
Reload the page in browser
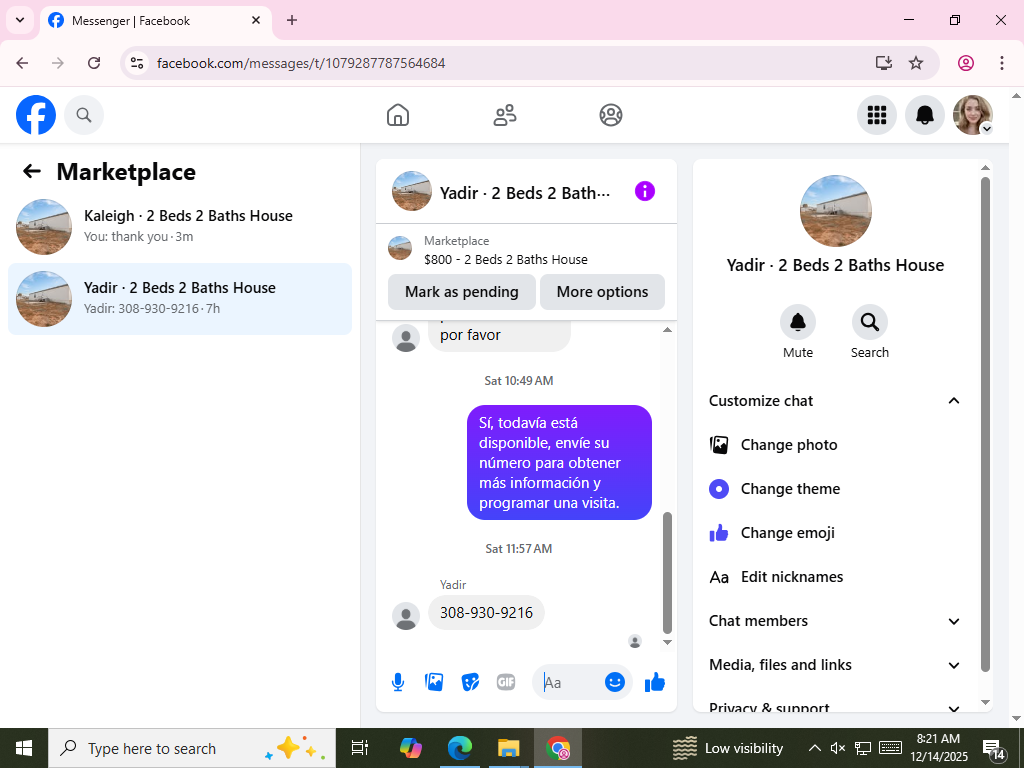click(x=94, y=63)
